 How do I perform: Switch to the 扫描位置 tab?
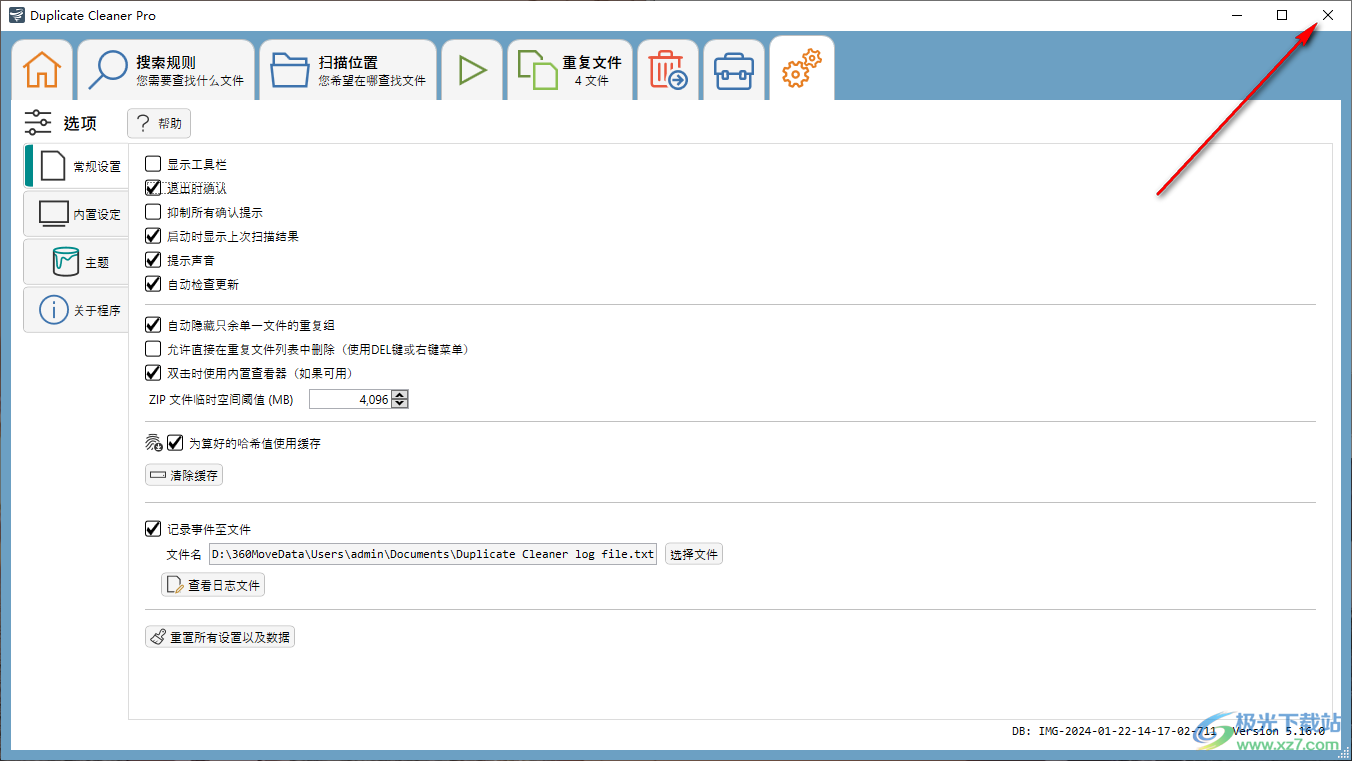(348, 71)
